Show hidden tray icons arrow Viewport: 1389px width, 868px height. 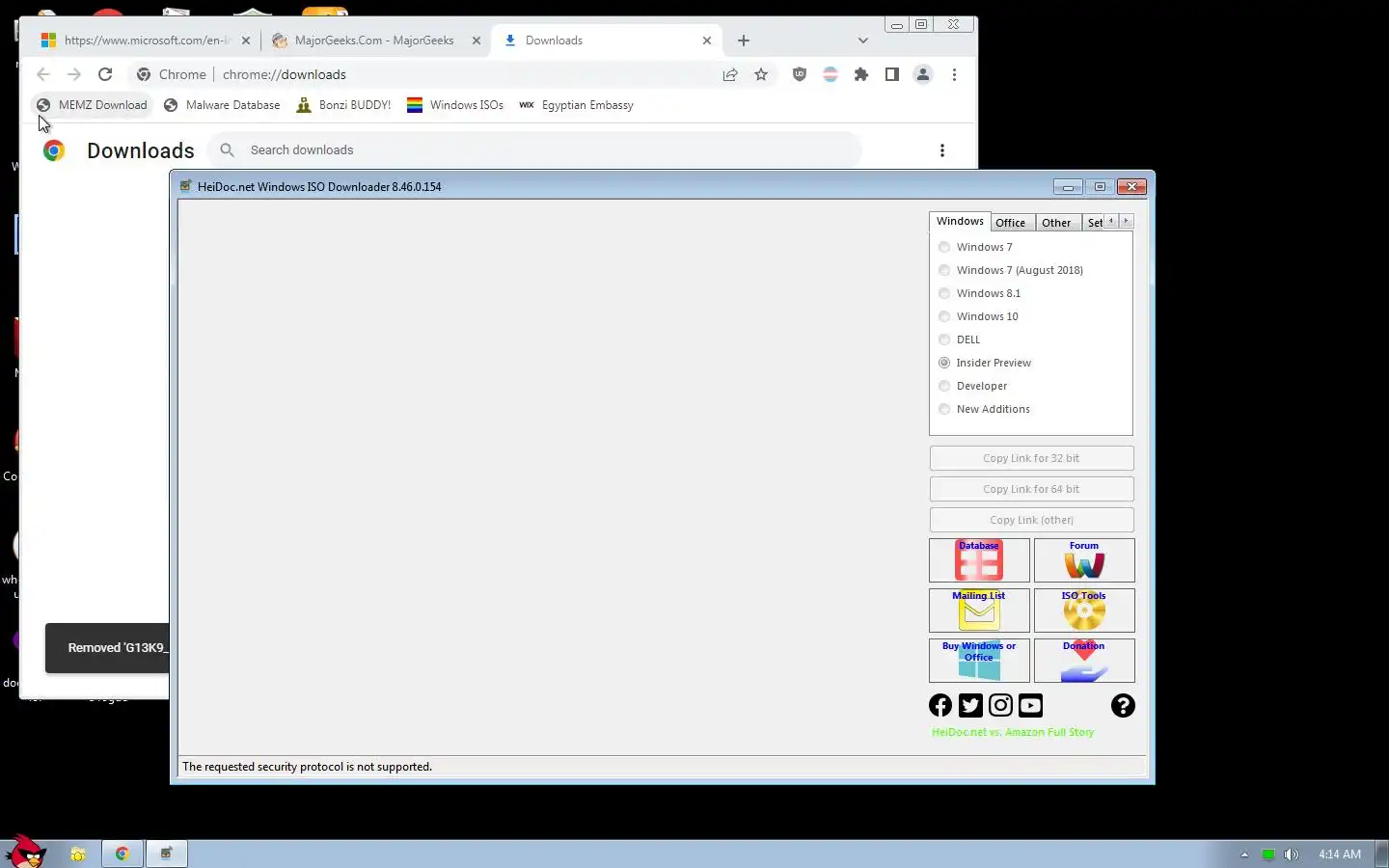pyautogui.click(x=1244, y=854)
